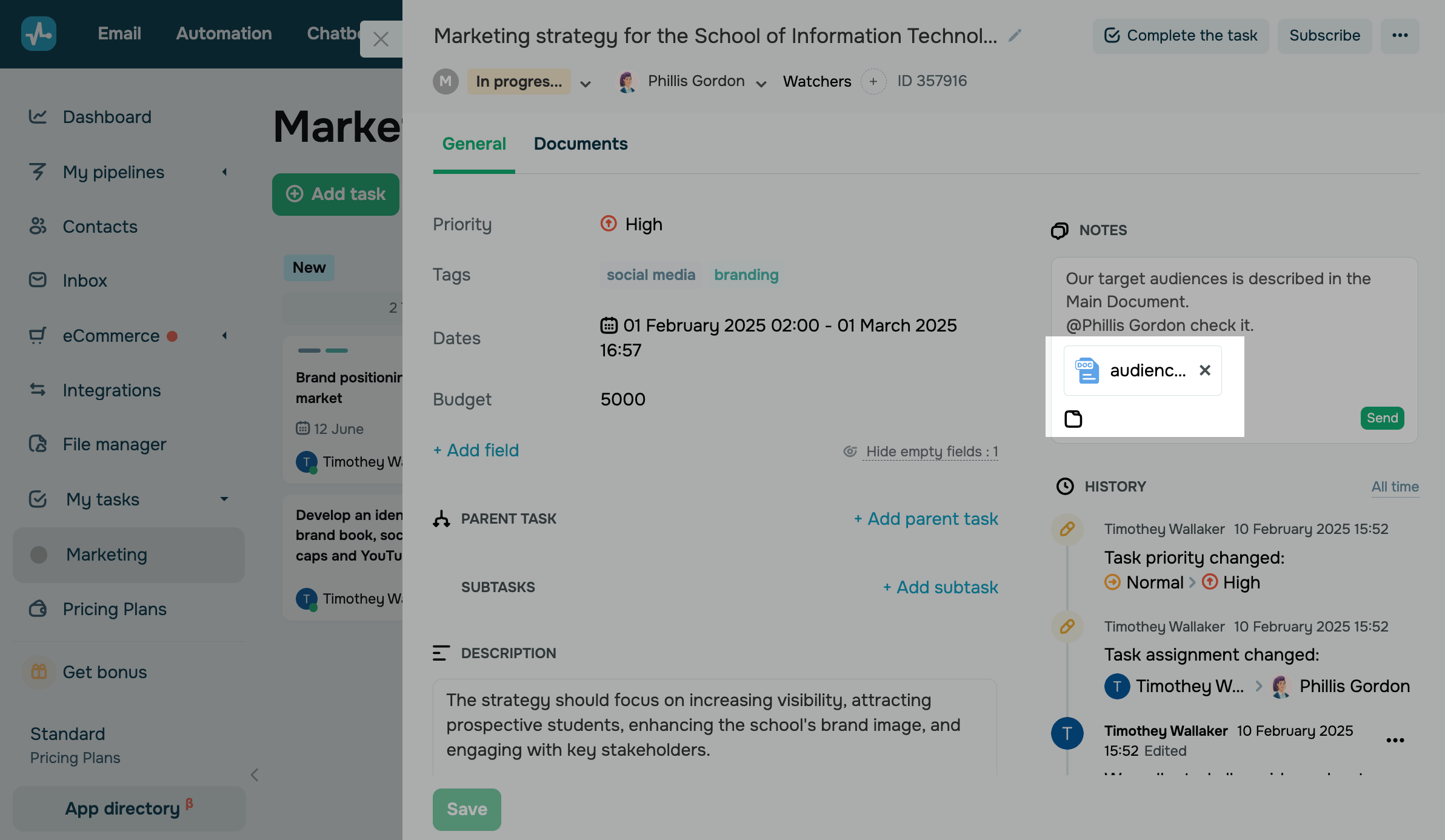Open the In progress status dropdown

click(585, 84)
